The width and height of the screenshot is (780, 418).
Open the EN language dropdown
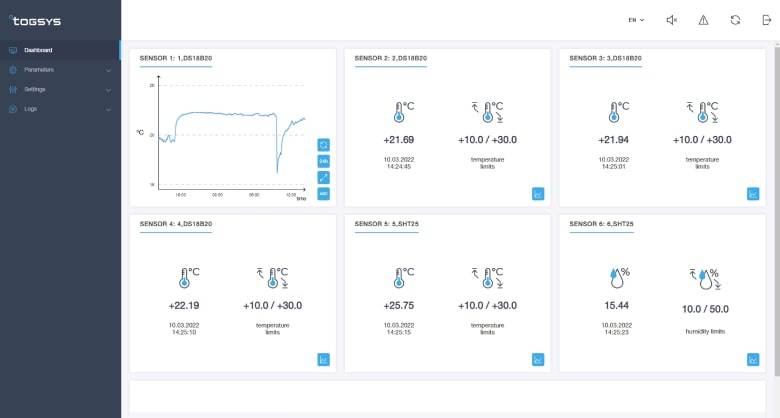tap(636, 20)
